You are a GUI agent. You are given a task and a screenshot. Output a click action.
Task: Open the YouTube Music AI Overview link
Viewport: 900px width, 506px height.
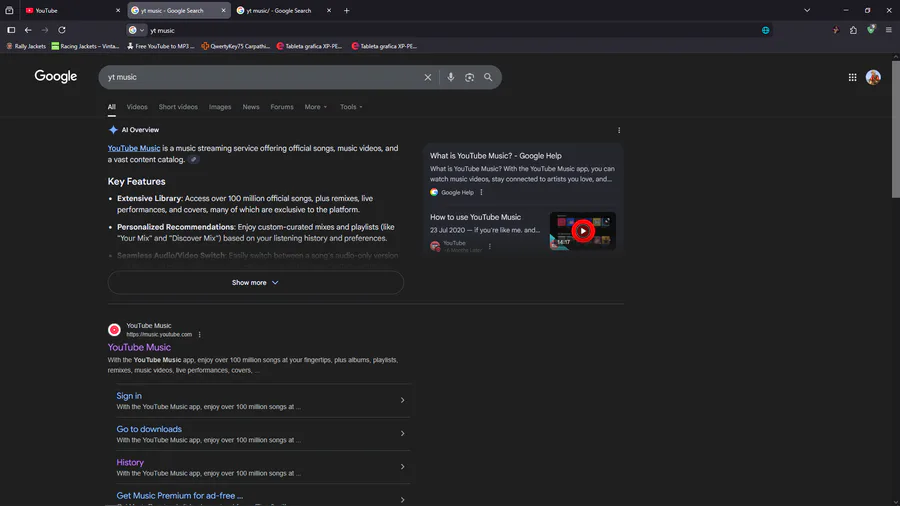[x=134, y=148]
